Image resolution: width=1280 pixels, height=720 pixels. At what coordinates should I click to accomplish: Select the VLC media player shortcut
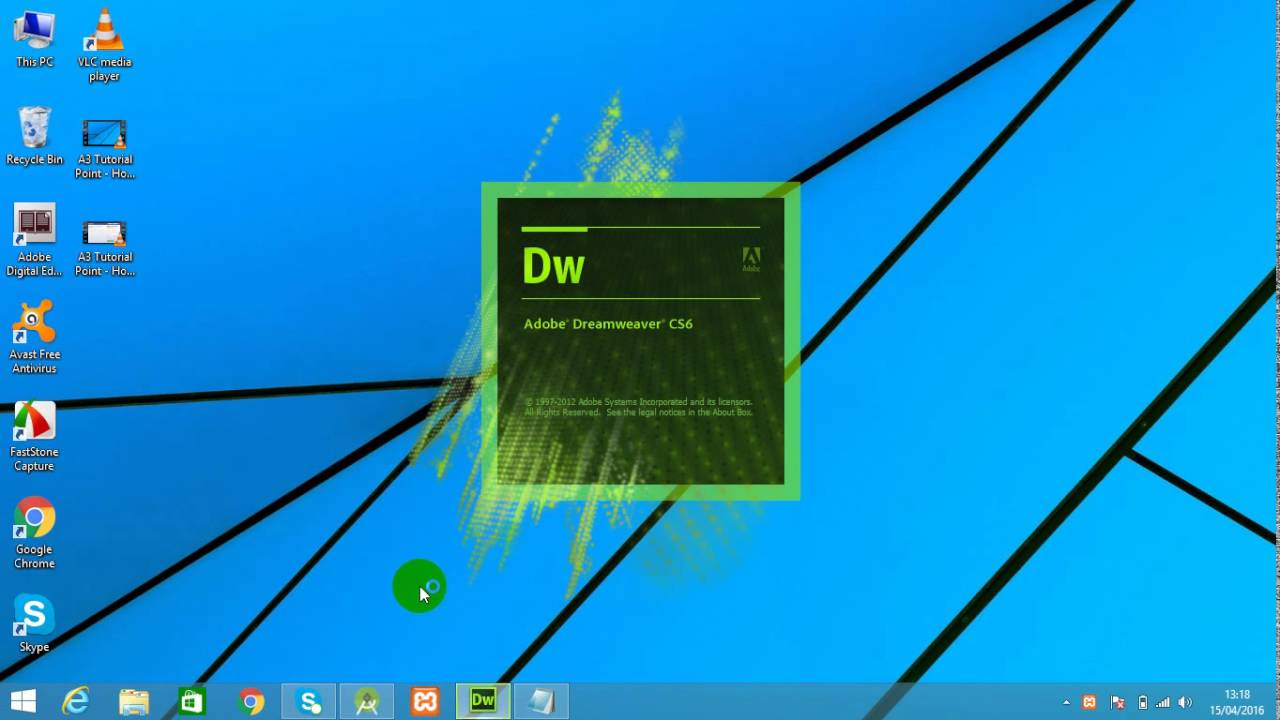tap(104, 45)
